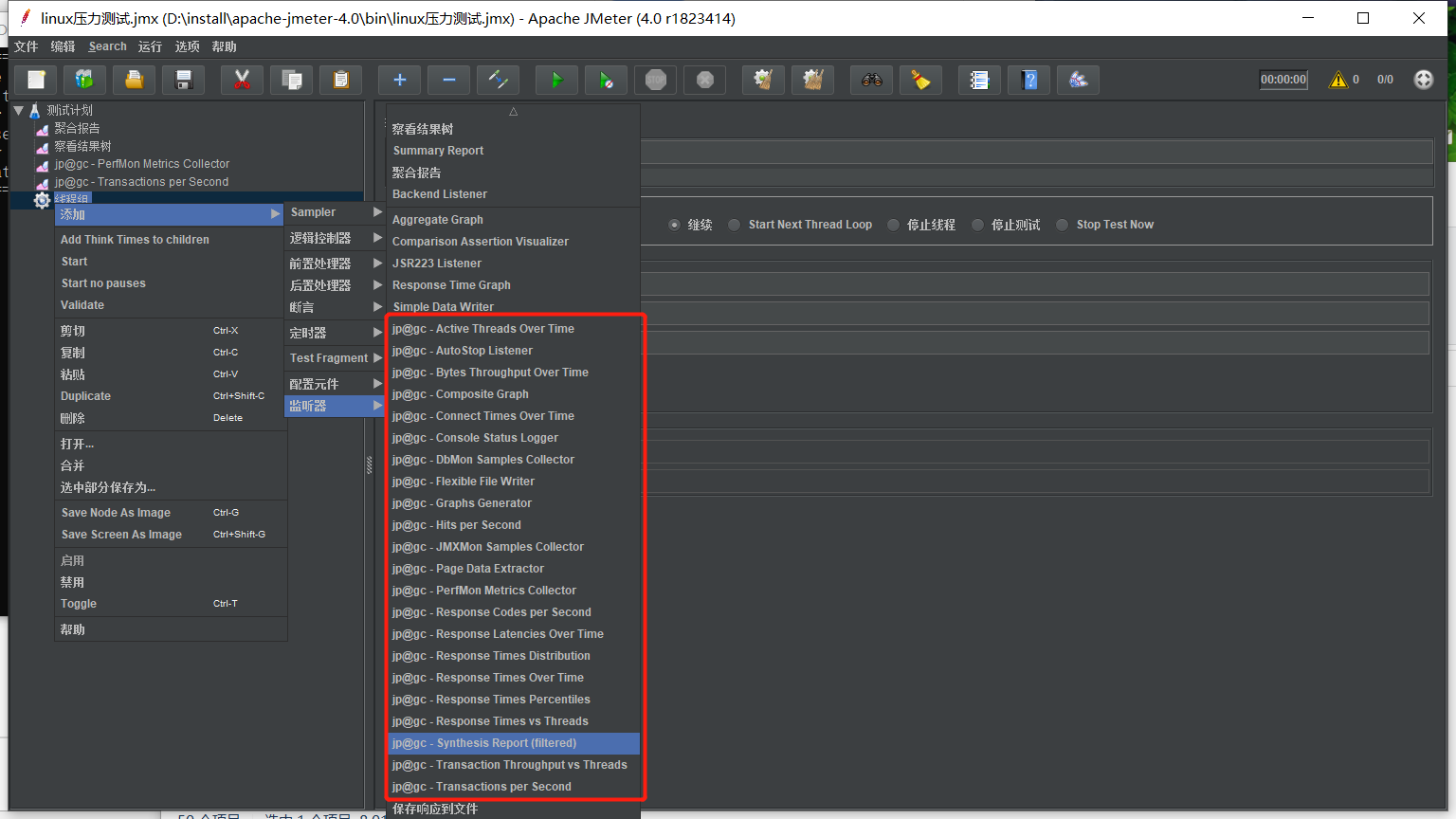Viewport: 1456px width, 819px height.
Task: Select 聚合报告 node in the test tree
Action: pyautogui.click(x=76, y=128)
